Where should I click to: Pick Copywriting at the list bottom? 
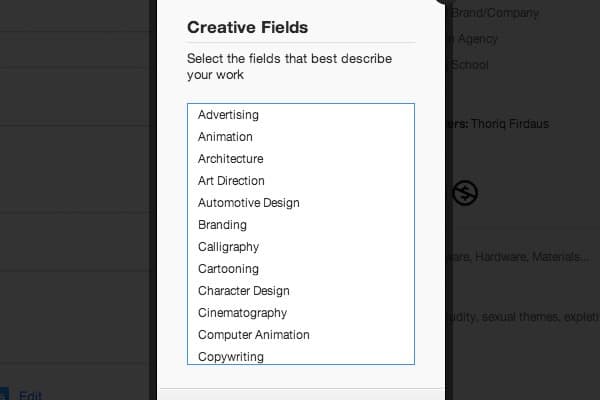[301, 356]
